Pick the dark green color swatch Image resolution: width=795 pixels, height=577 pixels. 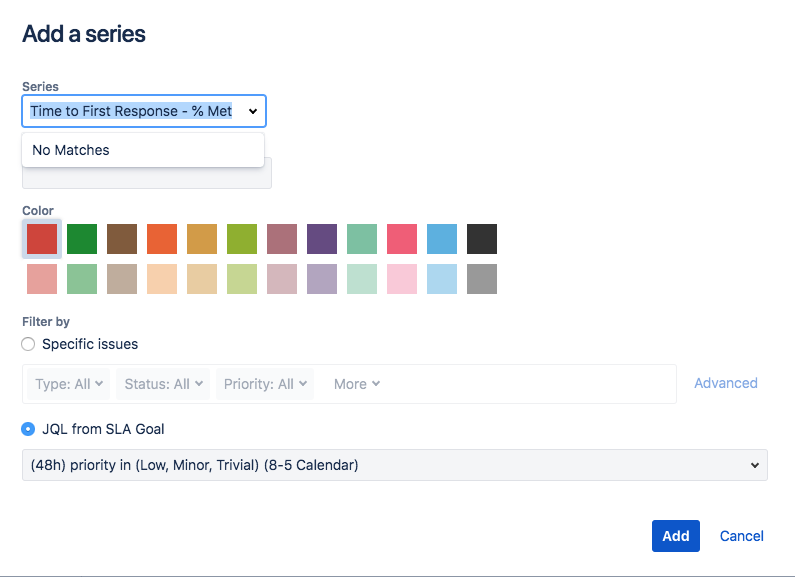[x=82, y=239]
